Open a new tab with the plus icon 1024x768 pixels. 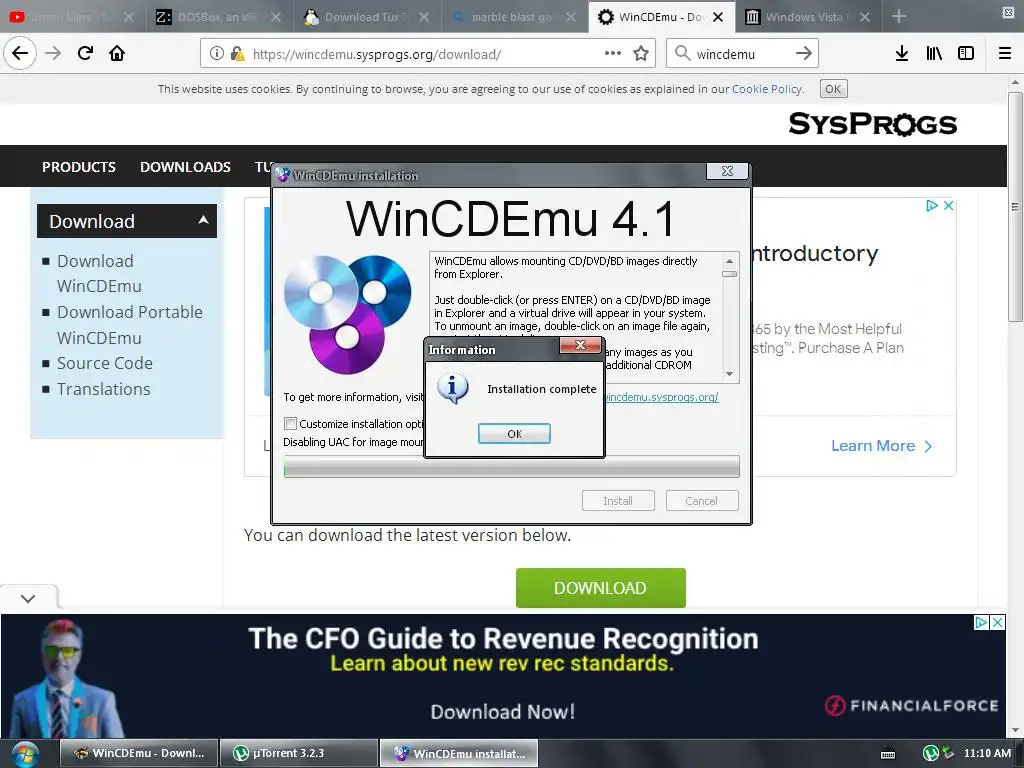(899, 16)
